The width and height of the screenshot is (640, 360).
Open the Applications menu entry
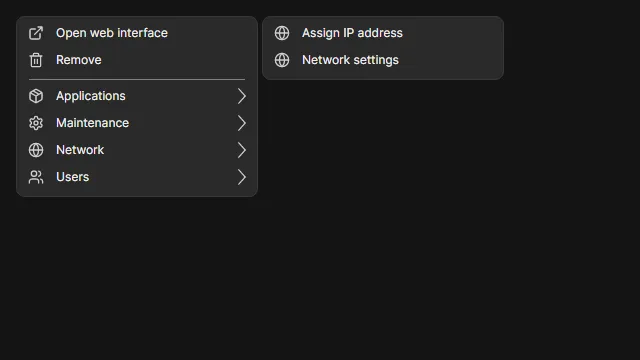137,96
